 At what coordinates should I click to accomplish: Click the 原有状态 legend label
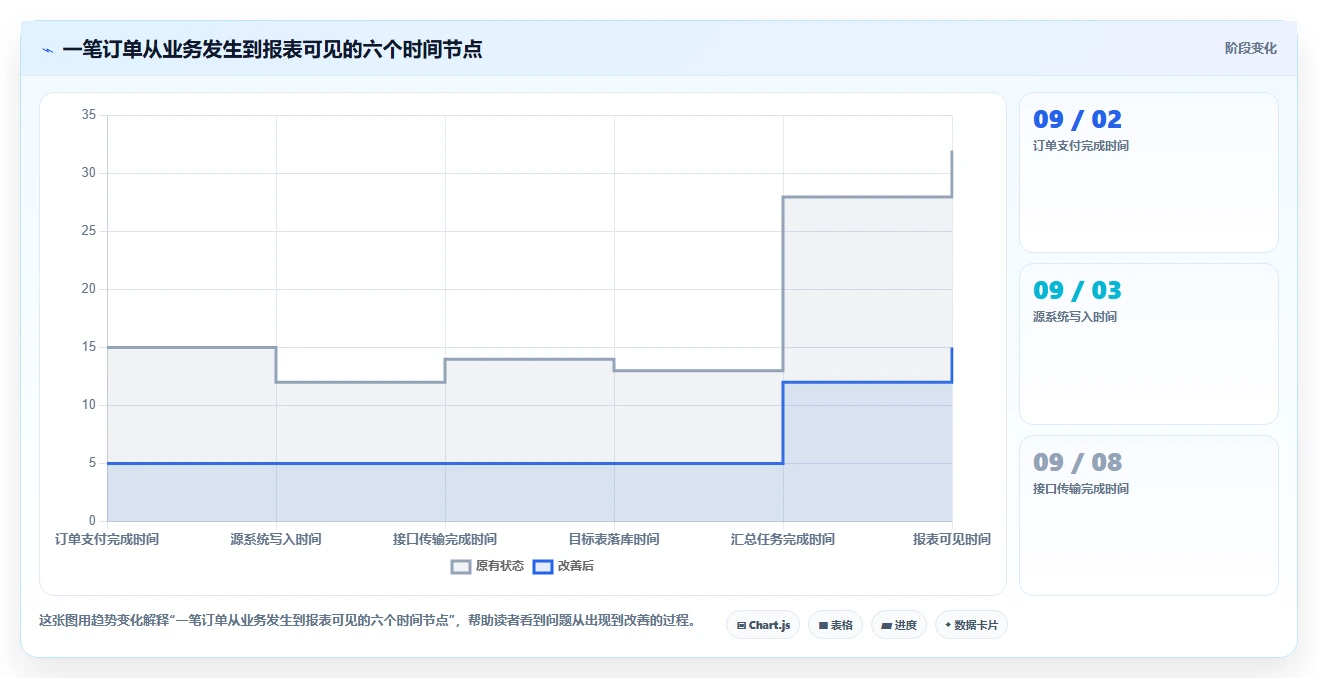[500, 566]
